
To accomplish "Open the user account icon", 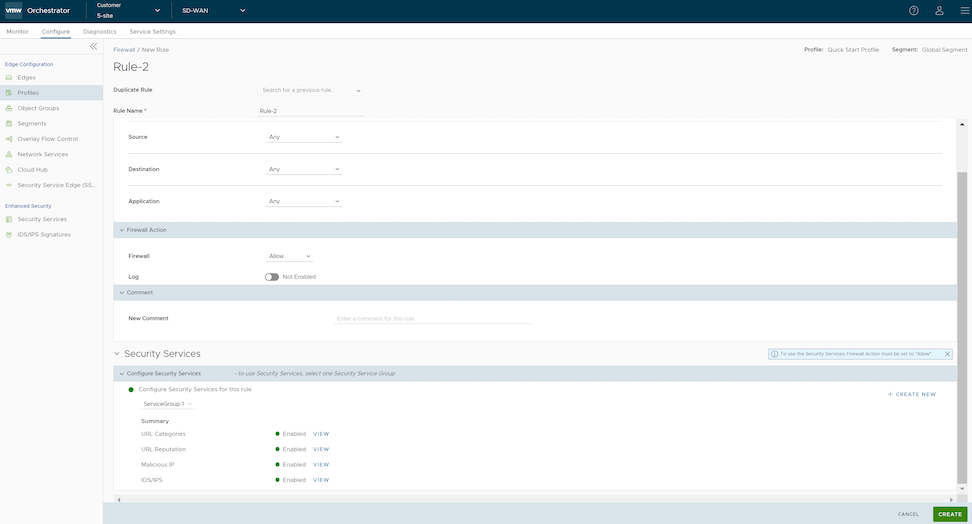I will point(939,11).
